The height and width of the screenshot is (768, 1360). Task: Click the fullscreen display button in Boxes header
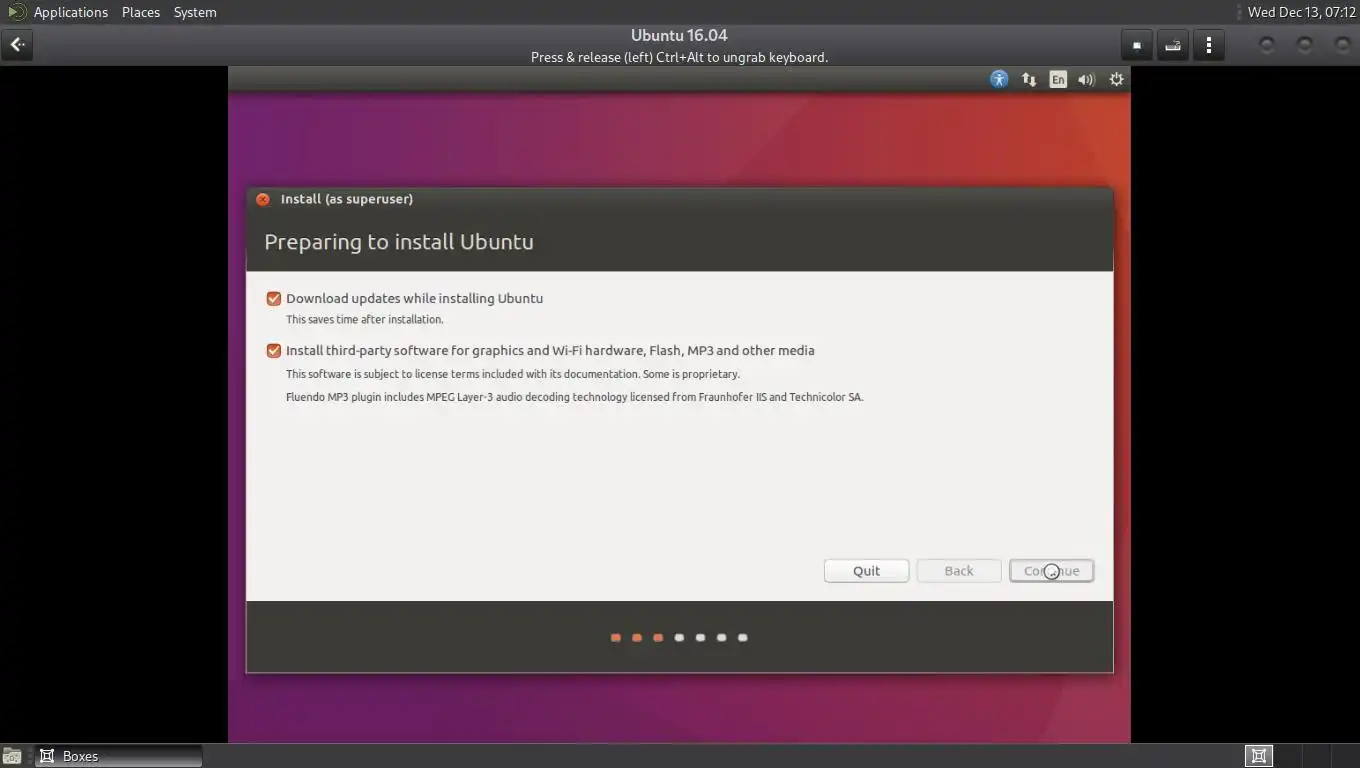[1137, 45]
